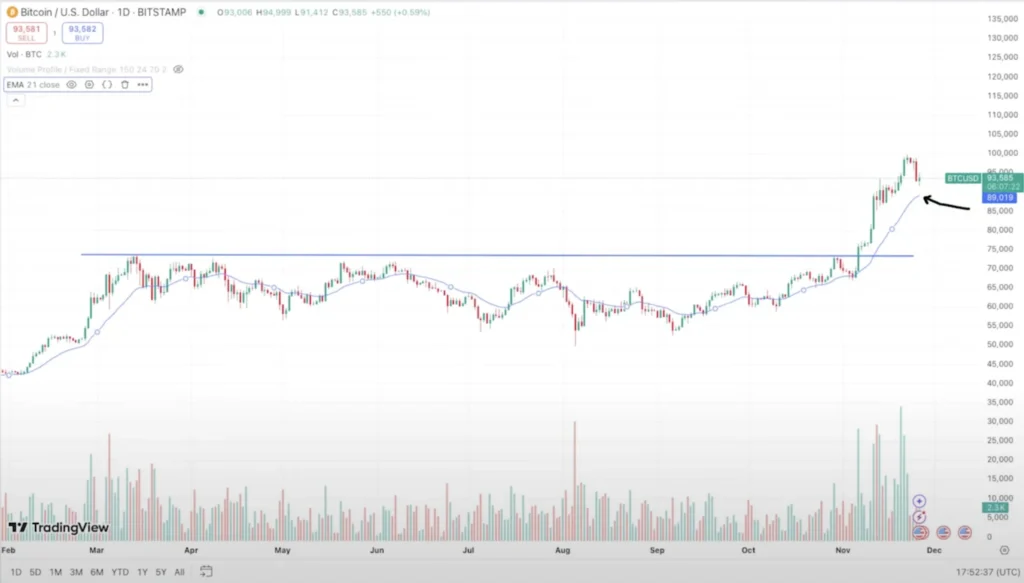Viewport: 1024px width, 583px height.
Task: Open the go-to-date calendar icon
Action: (x=206, y=572)
